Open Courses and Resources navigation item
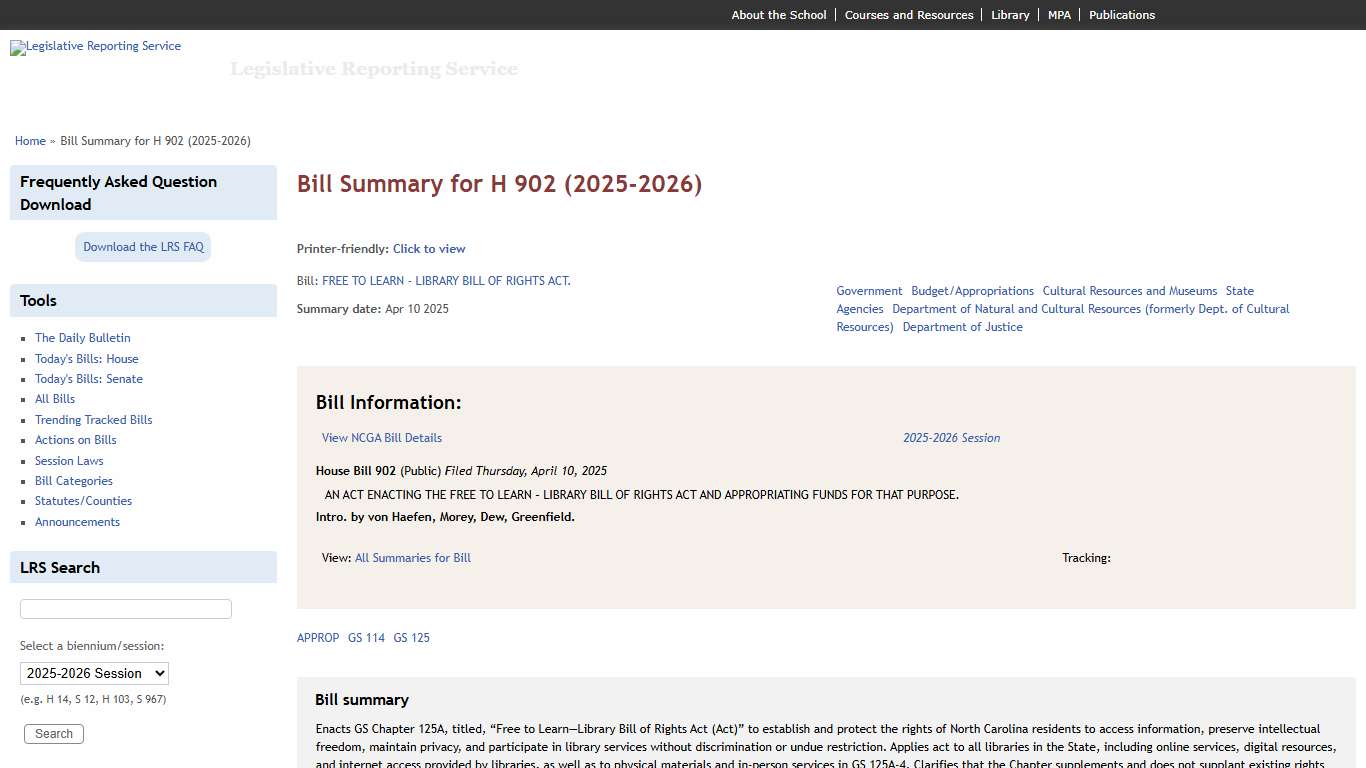Image resolution: width=1366 pixels, height=768 pixels. pyautogui.click(x=909, y=14)
